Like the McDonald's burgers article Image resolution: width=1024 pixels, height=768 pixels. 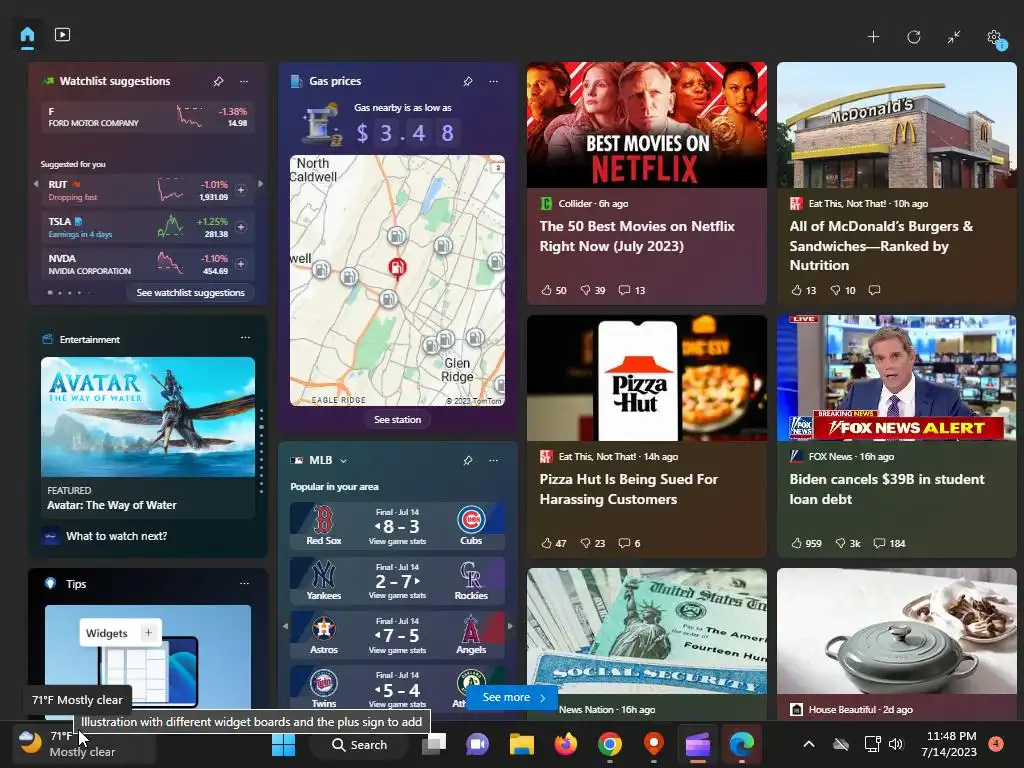pos(803,290)
